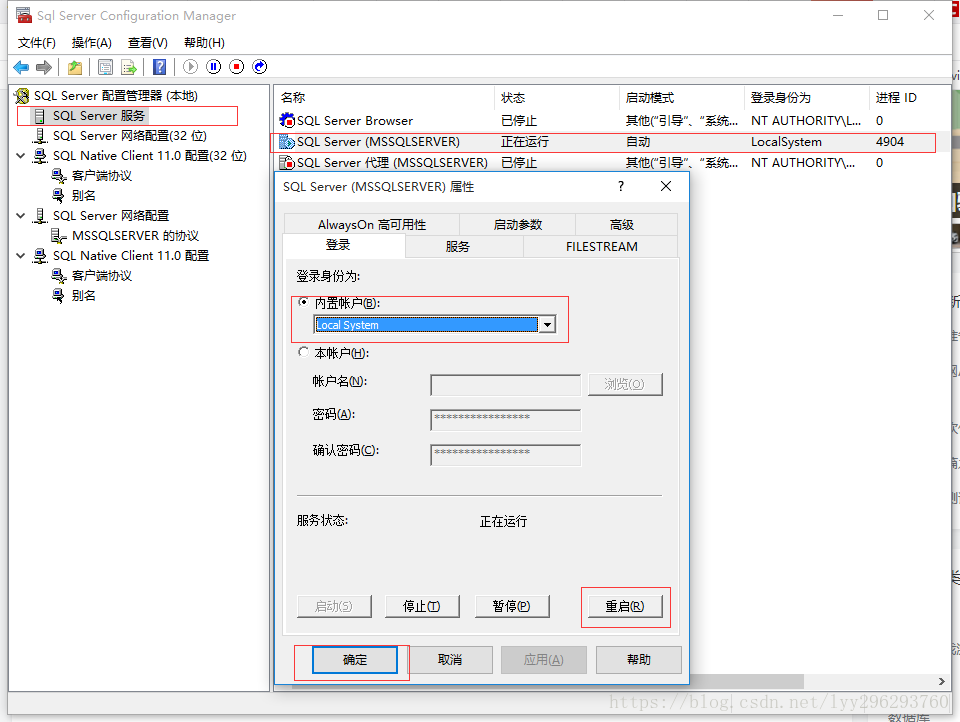Open the 操作(A) menu
This screenshot has height=722, width=960.
click(92, 43)
